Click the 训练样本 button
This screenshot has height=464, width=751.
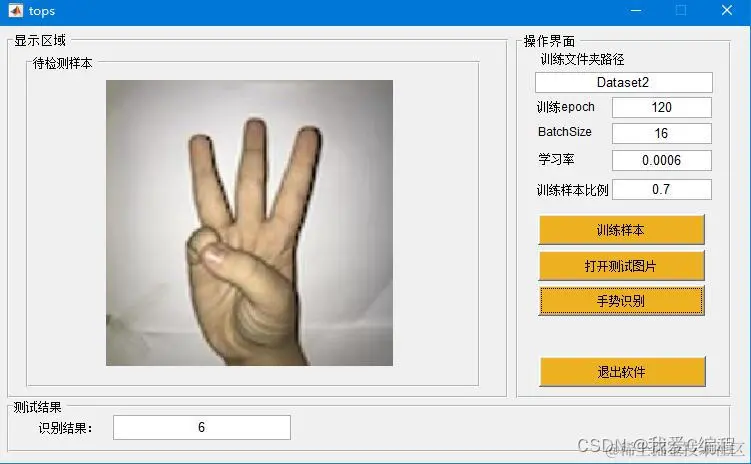[x=621, y=230]
